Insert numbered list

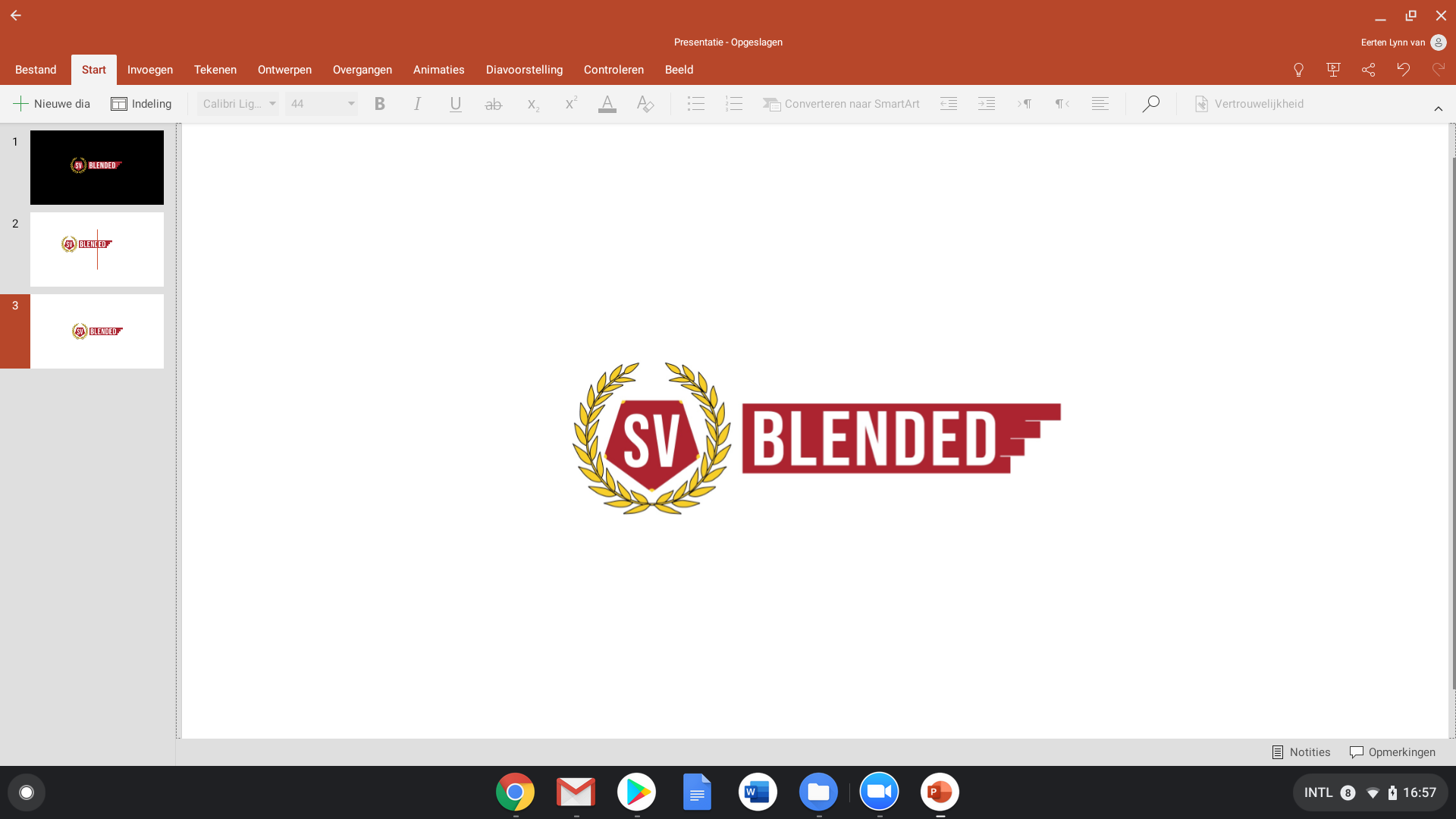733,104
